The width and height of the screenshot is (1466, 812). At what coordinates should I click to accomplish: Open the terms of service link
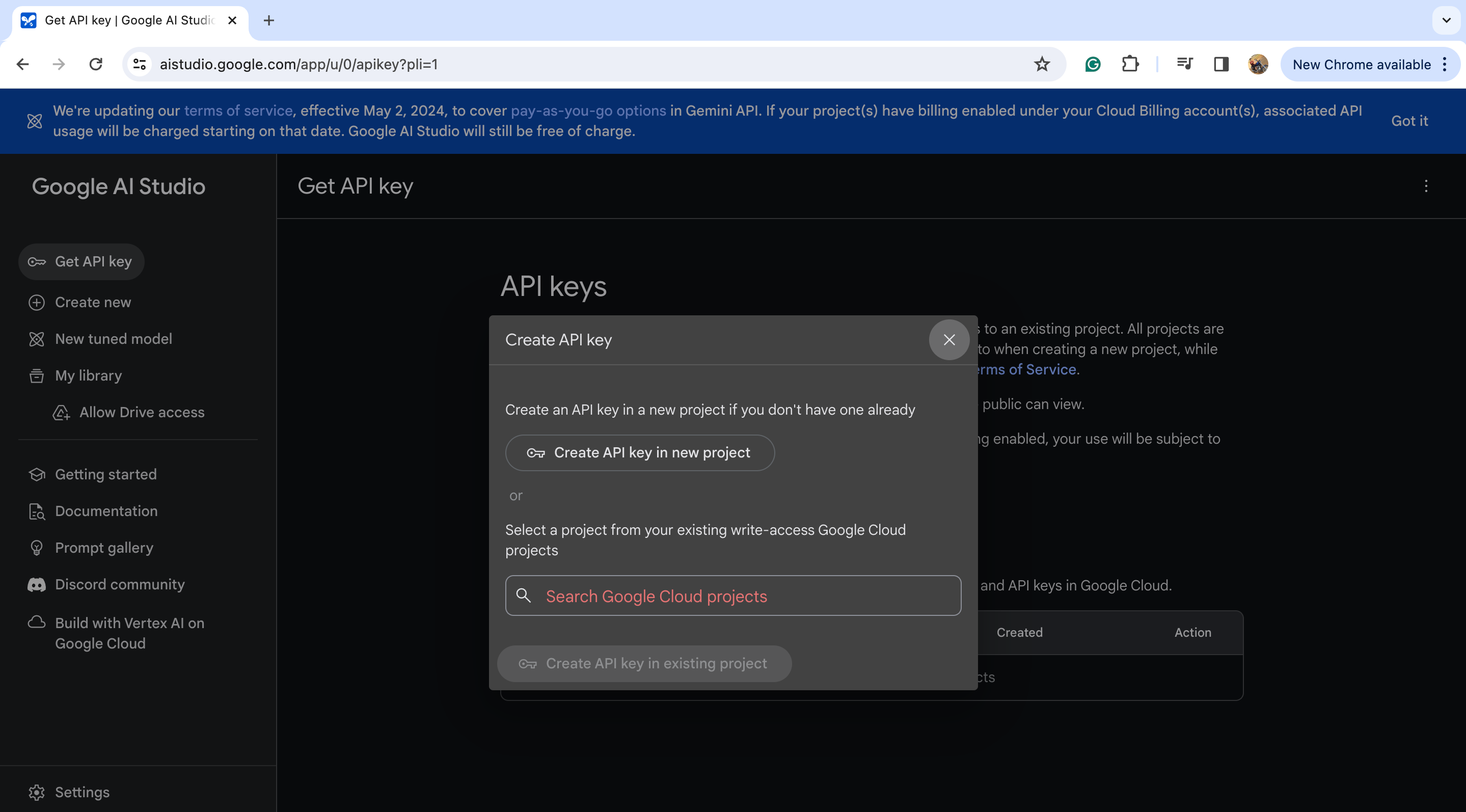238,111
